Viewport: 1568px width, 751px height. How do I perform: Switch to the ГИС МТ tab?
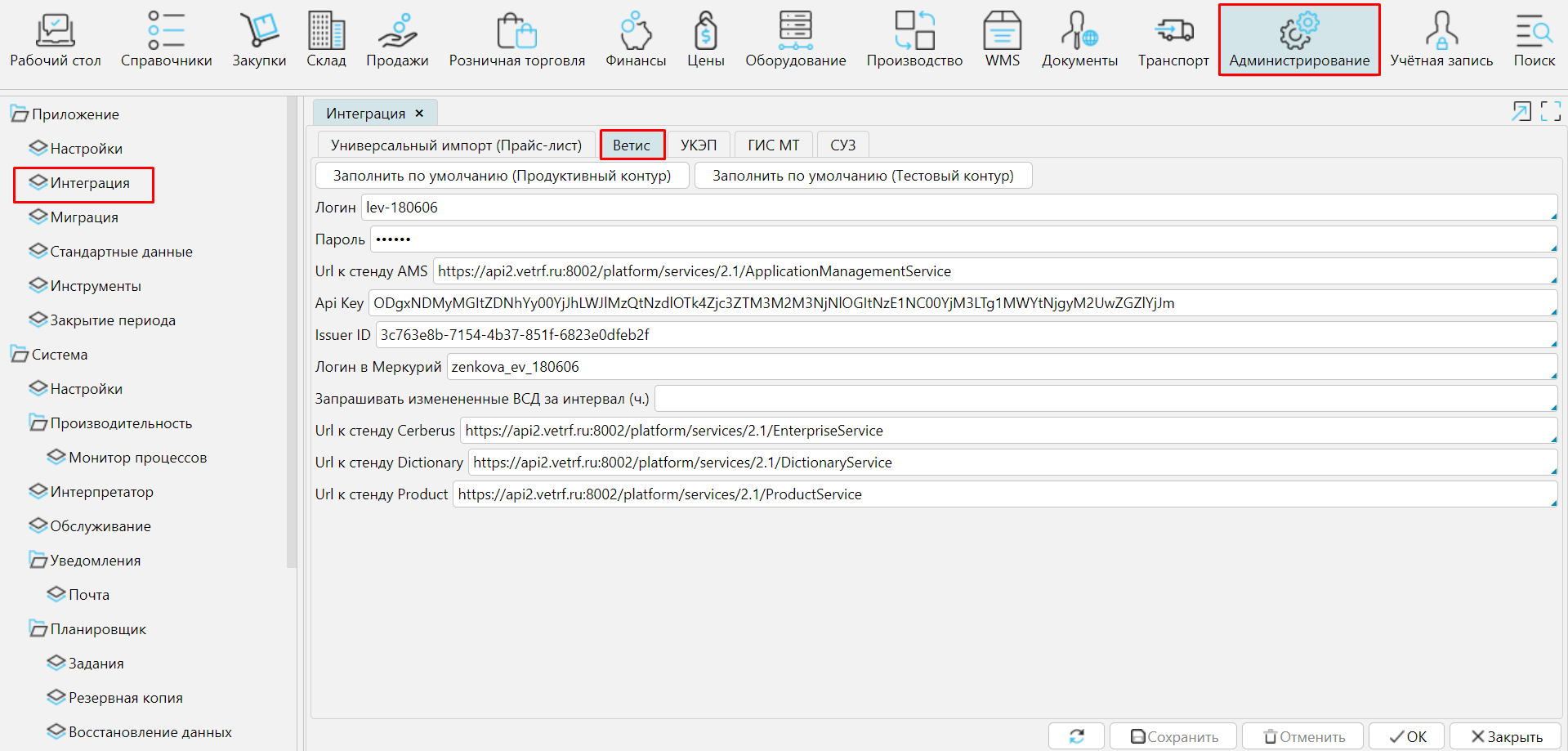coord(773,145)
